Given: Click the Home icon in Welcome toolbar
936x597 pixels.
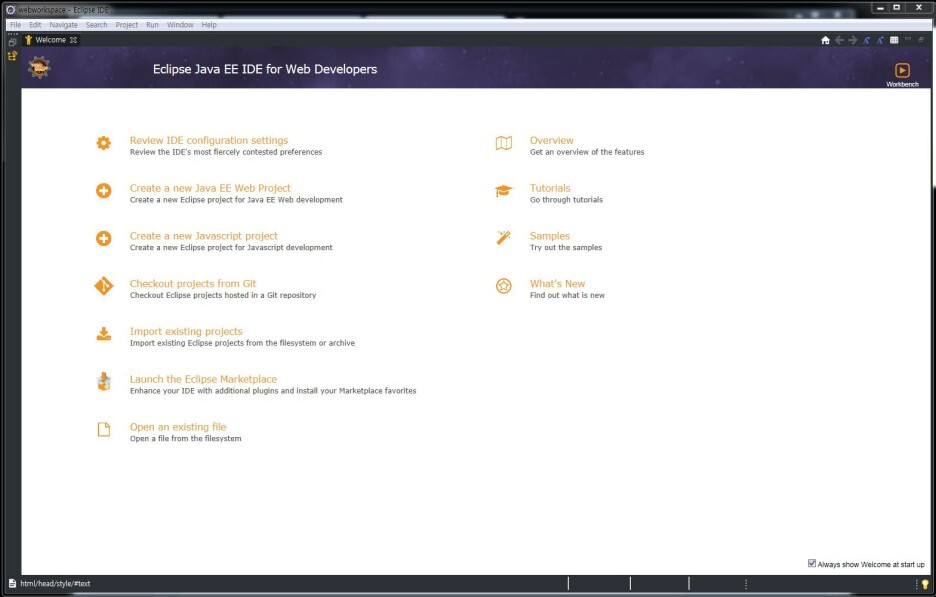Looking at the screenshot, I should point(825,40).
